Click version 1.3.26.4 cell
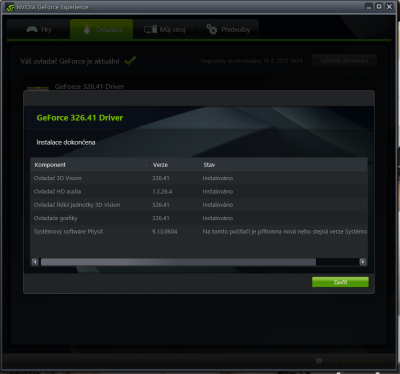 162,191
